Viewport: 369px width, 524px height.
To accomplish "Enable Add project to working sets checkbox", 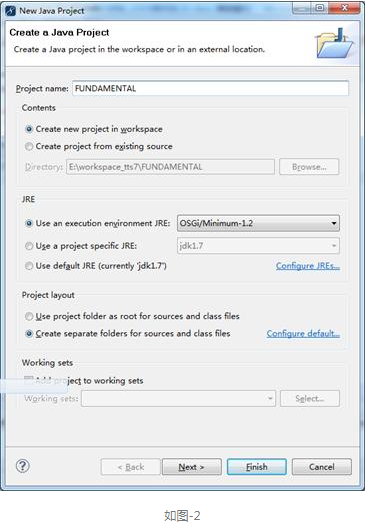I will (x=29, y=380).
